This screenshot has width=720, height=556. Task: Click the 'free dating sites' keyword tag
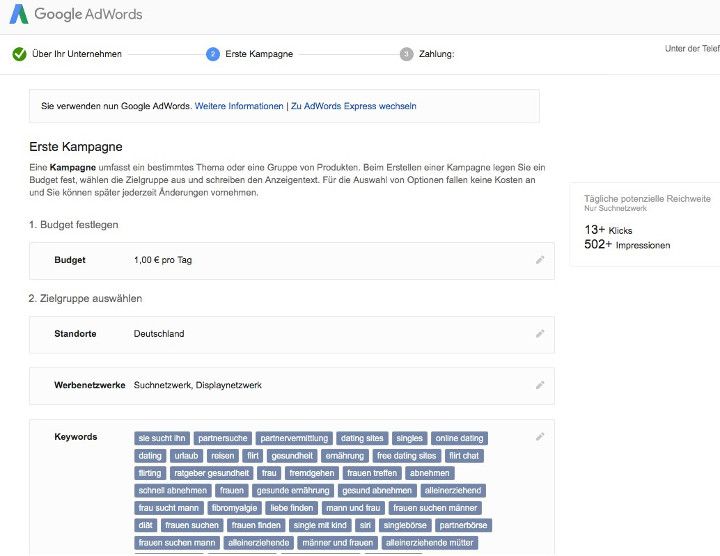pyautogui.click(x=406, y=456)
